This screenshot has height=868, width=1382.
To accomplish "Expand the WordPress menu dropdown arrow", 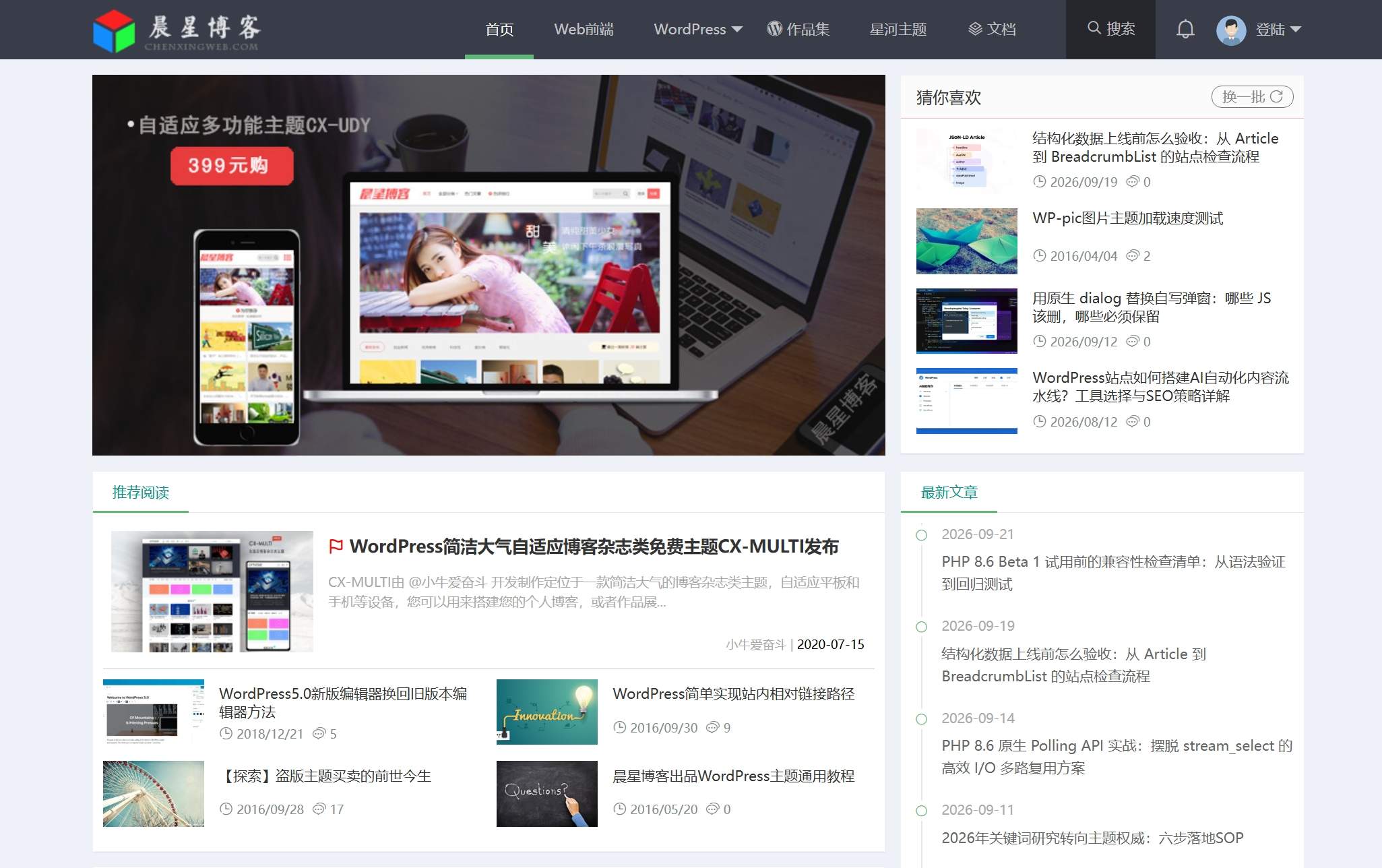I will (x=737, y=30).
